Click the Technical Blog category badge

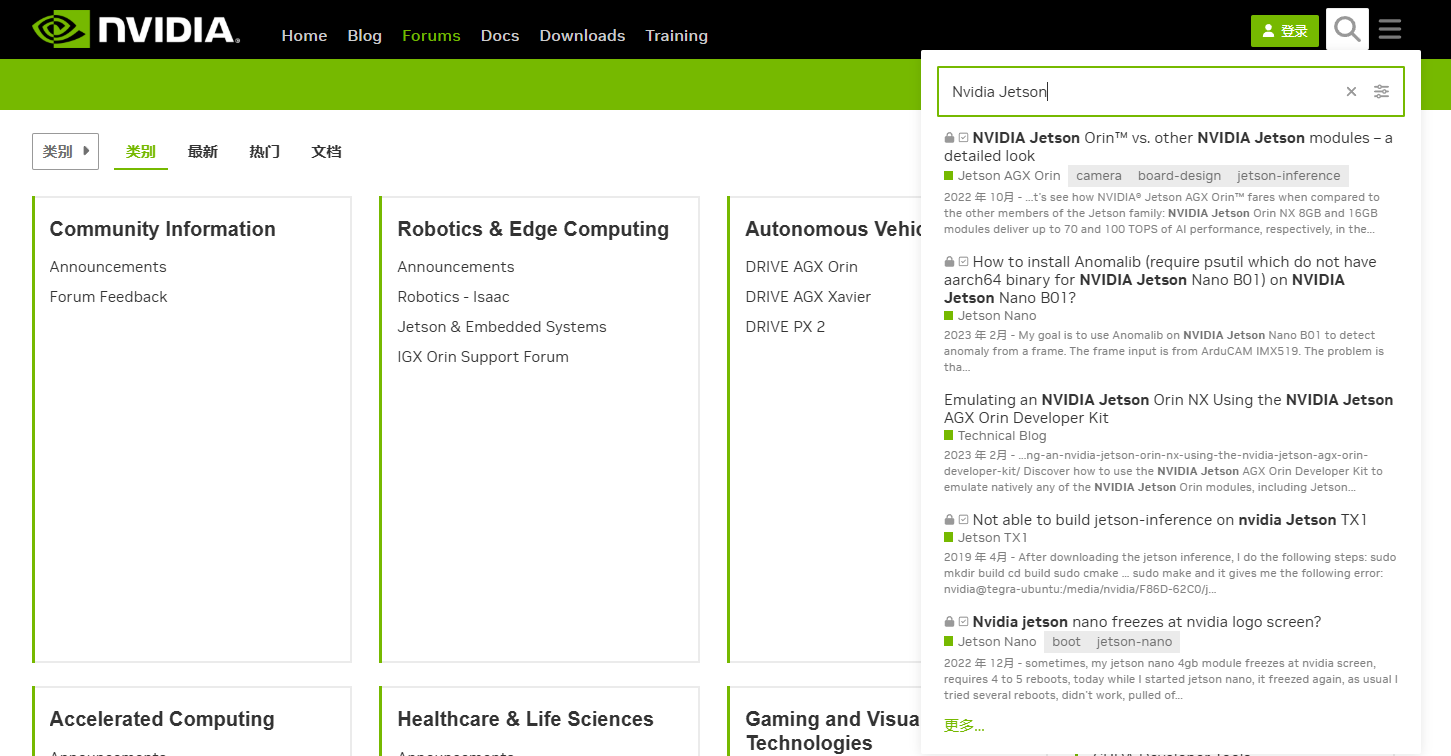pos(995,436)
